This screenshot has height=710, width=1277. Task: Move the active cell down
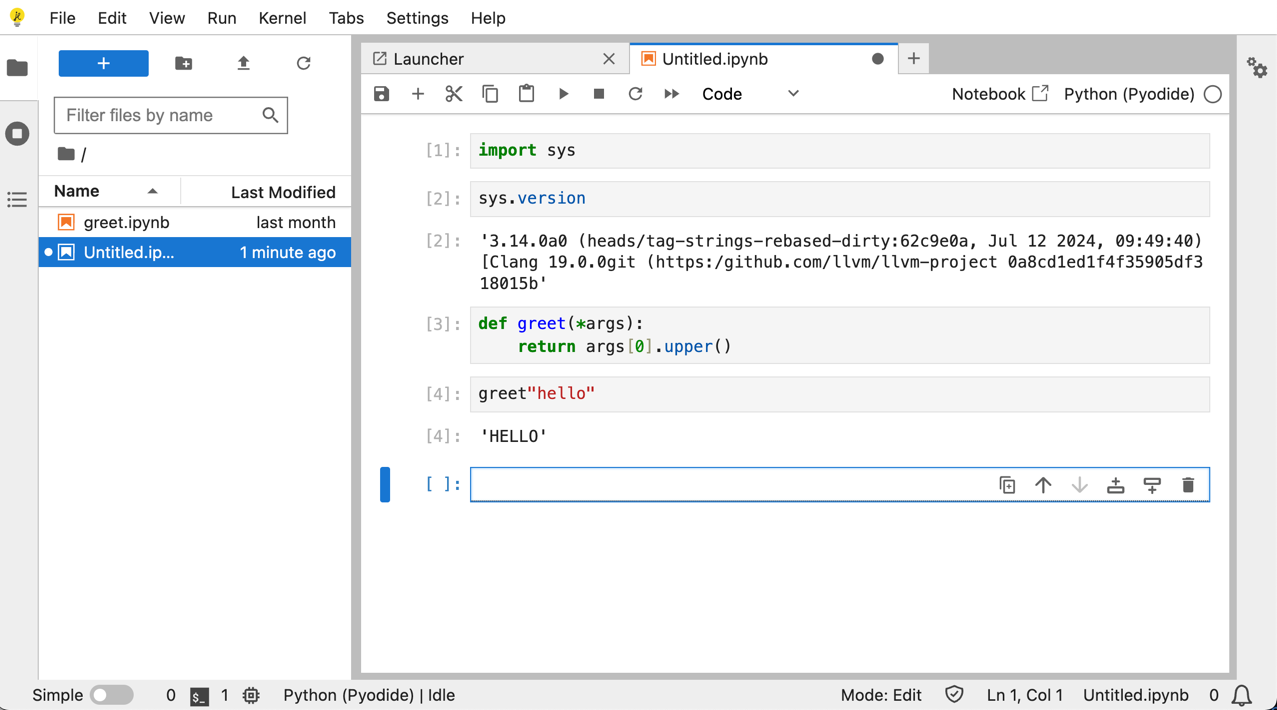pos(1079,485)
